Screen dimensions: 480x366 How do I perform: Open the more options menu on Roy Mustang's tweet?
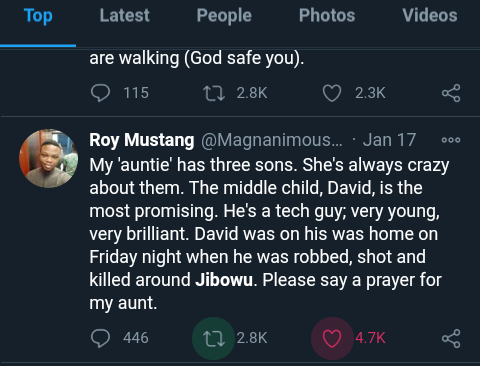tap(451, 140)
